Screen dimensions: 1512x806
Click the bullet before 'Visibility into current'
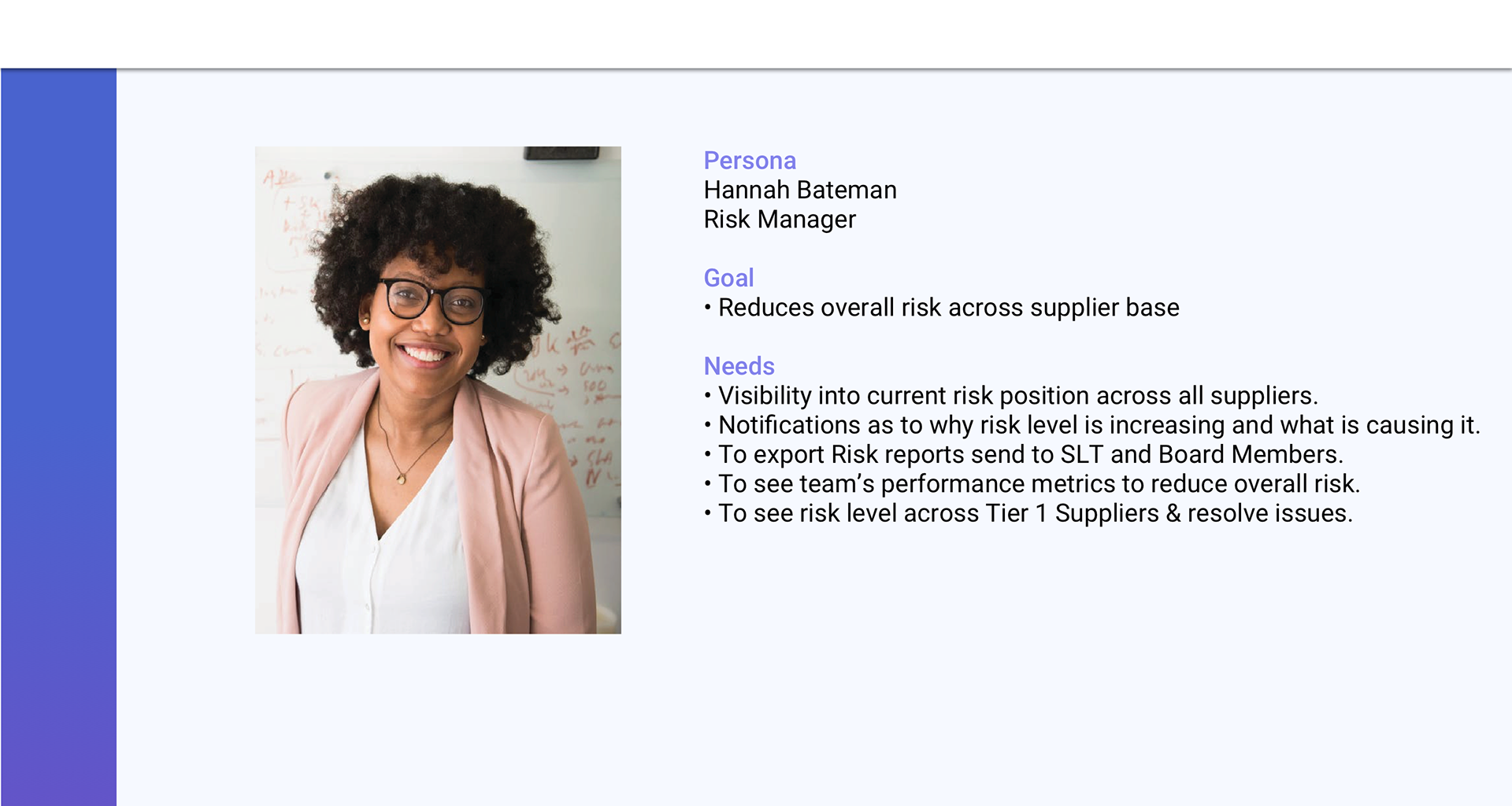click(708, 396)
